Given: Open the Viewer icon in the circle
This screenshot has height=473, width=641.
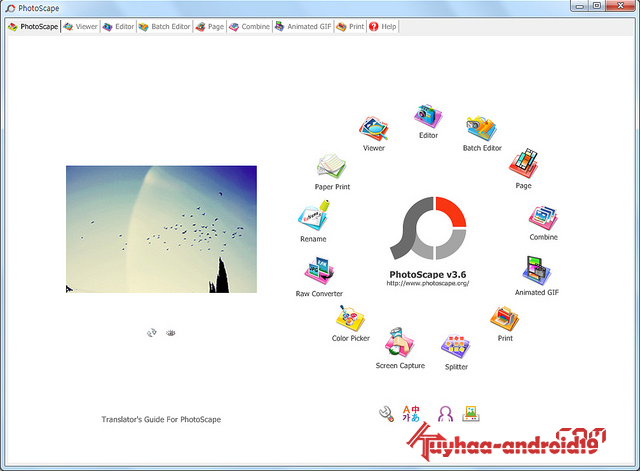Looking at the screenshot, I should [374, 129].
